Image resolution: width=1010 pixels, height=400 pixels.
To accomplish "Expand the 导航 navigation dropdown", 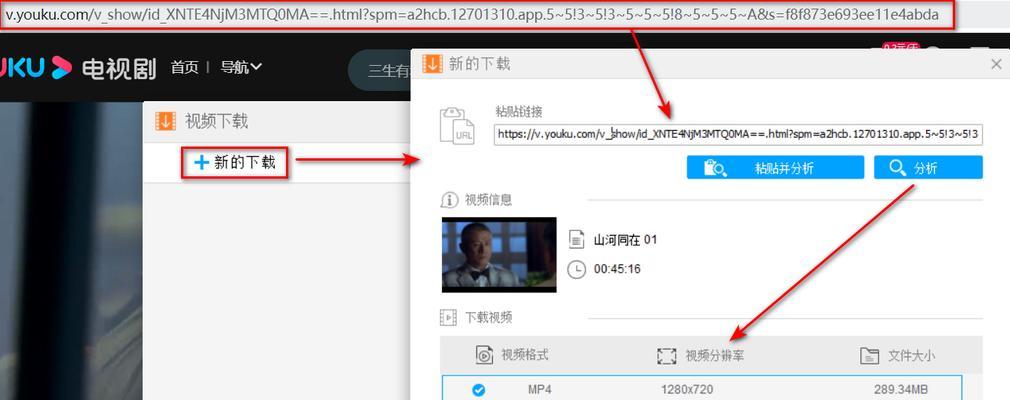I will [241, 67].
